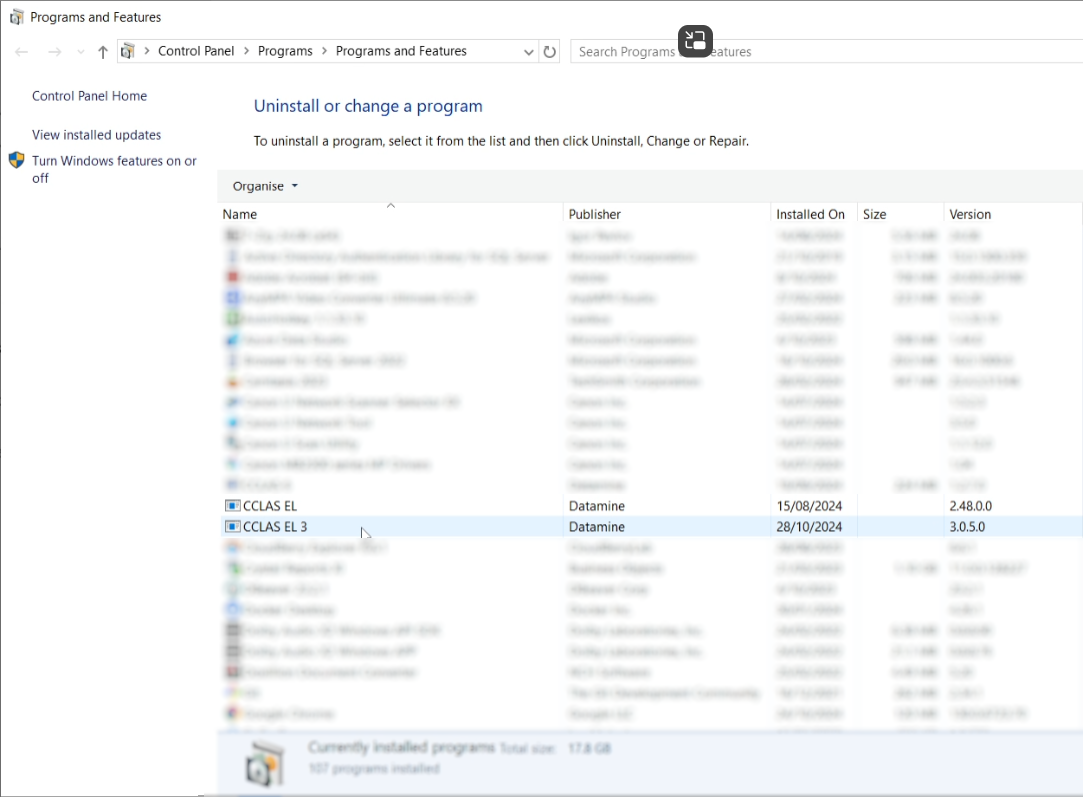Open Control Panel breadcrumb

196,51
